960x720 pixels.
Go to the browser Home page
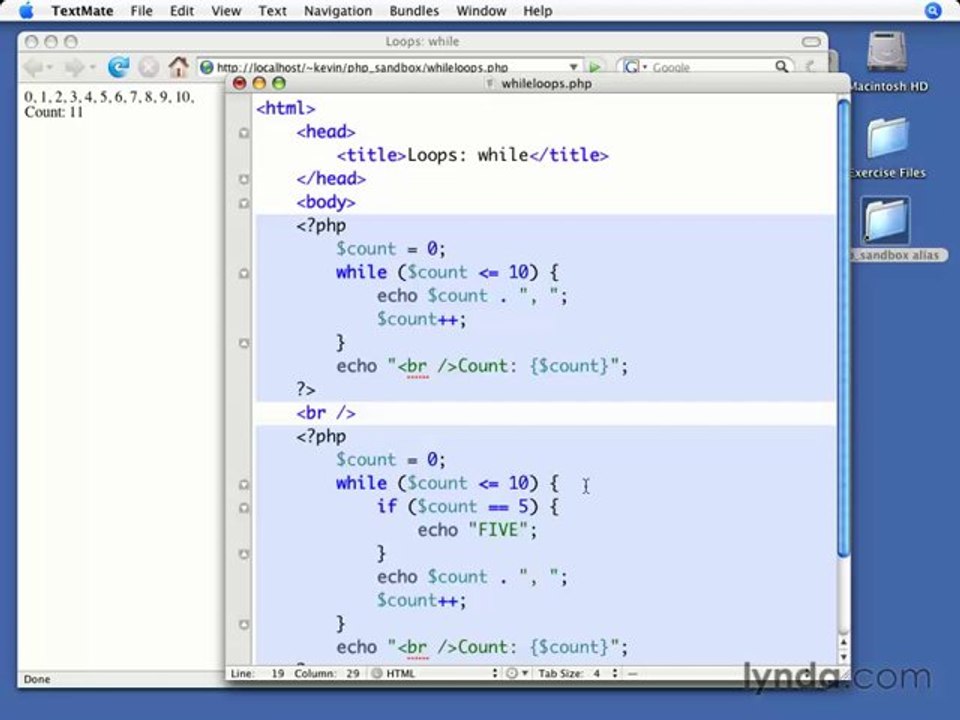179,66
